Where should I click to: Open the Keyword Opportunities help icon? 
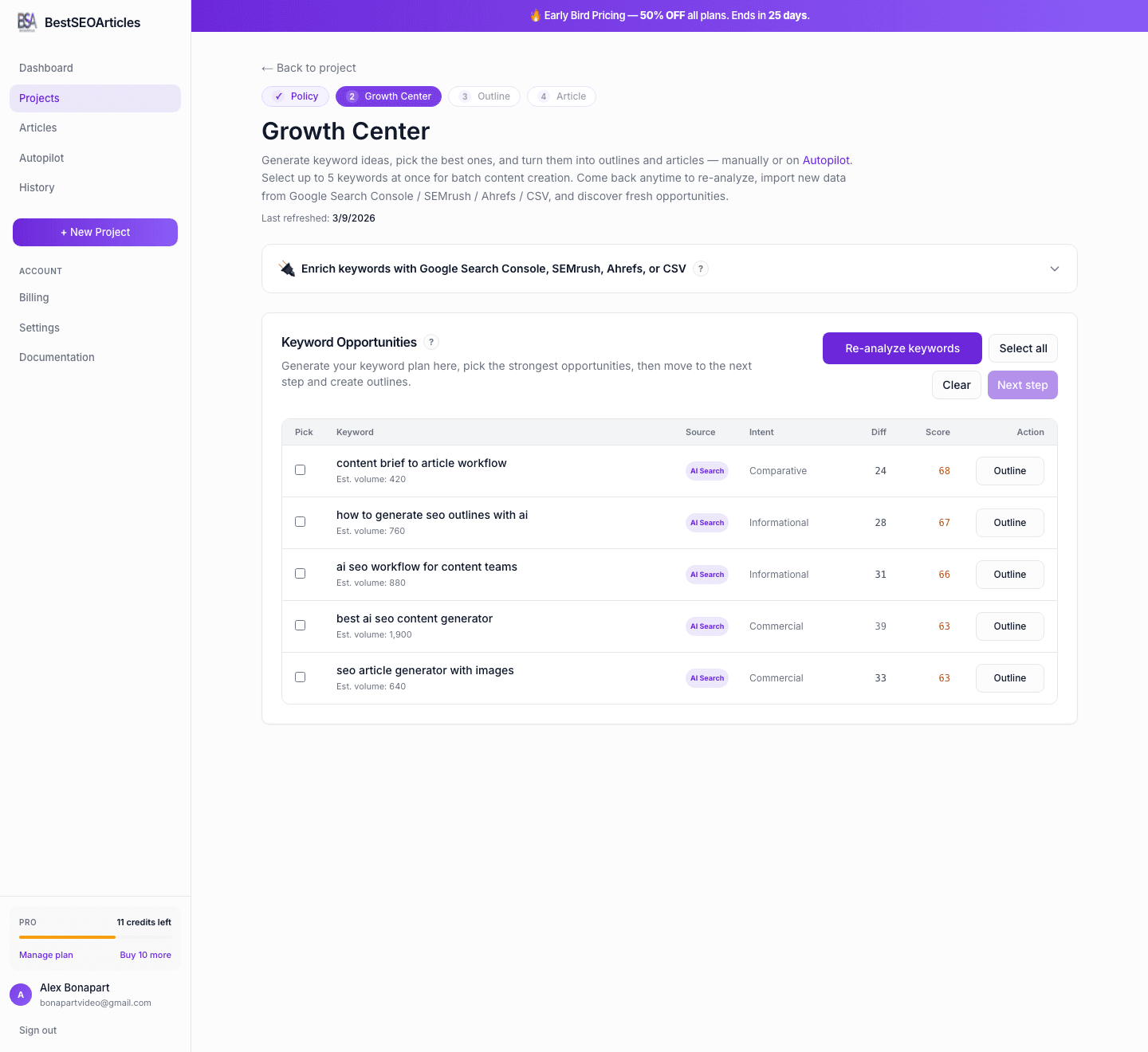[431, 342]
